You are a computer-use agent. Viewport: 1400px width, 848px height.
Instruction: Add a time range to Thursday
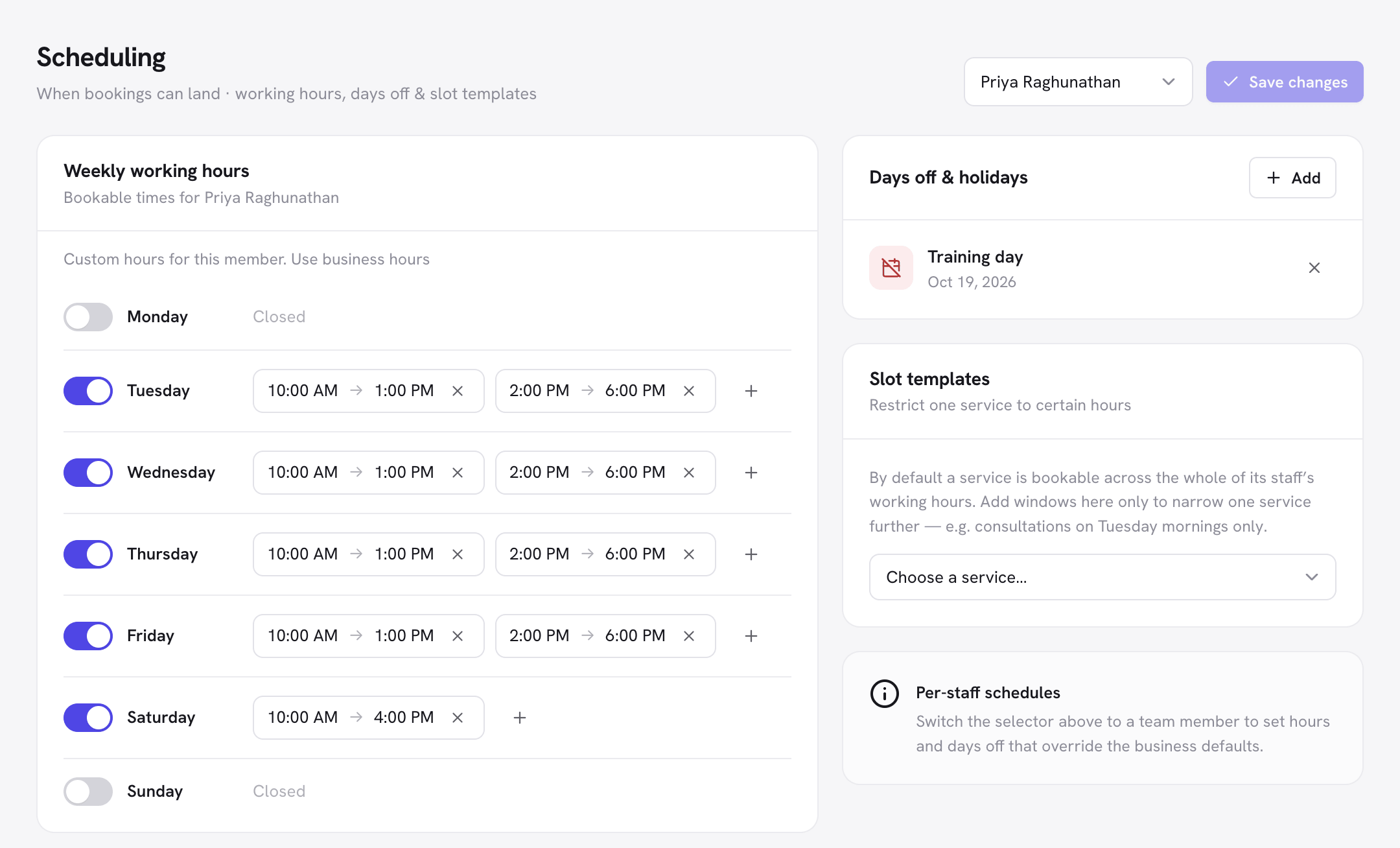(751, 554)
